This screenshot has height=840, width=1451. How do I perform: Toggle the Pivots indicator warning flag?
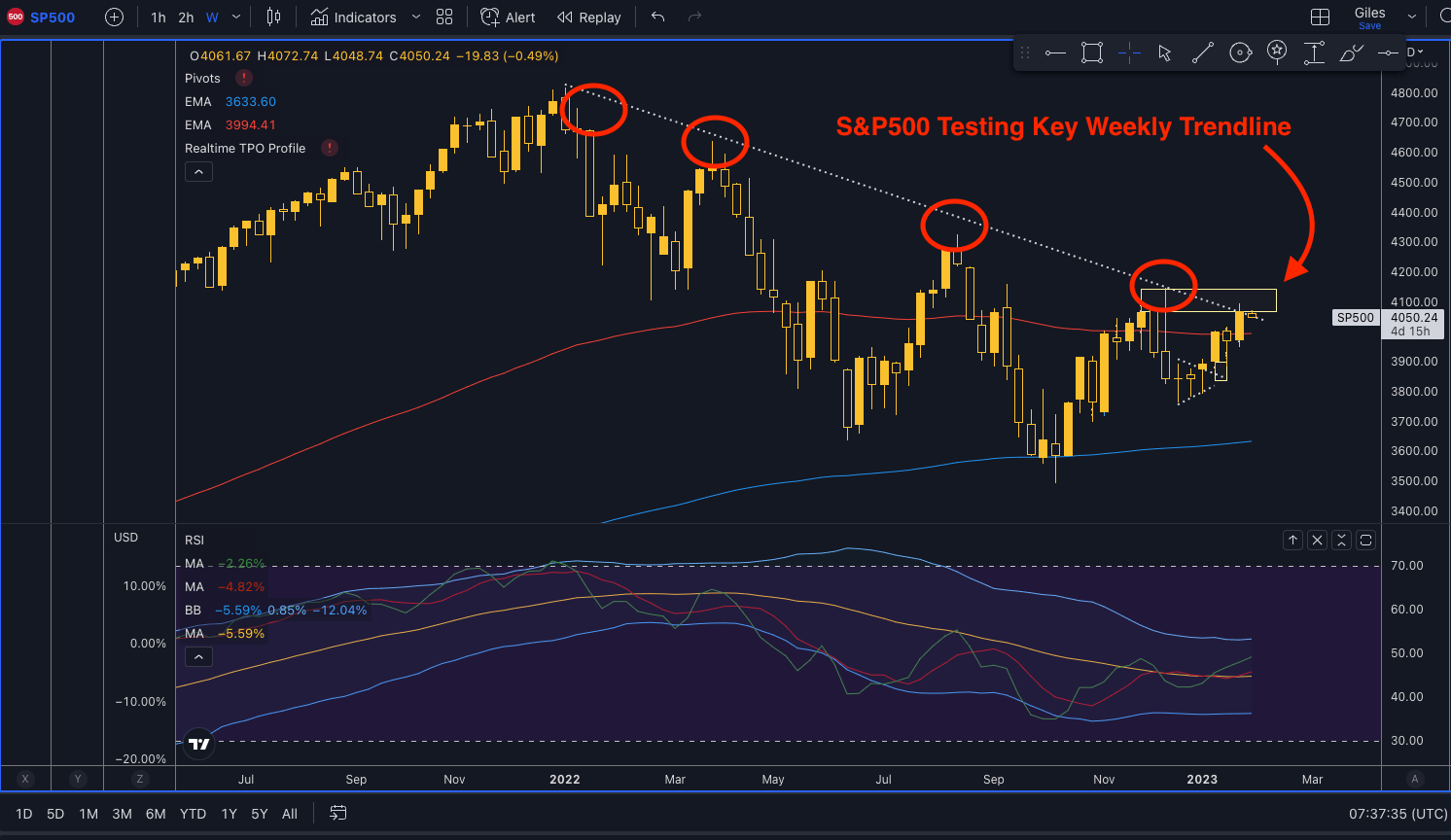click(243, 78)
